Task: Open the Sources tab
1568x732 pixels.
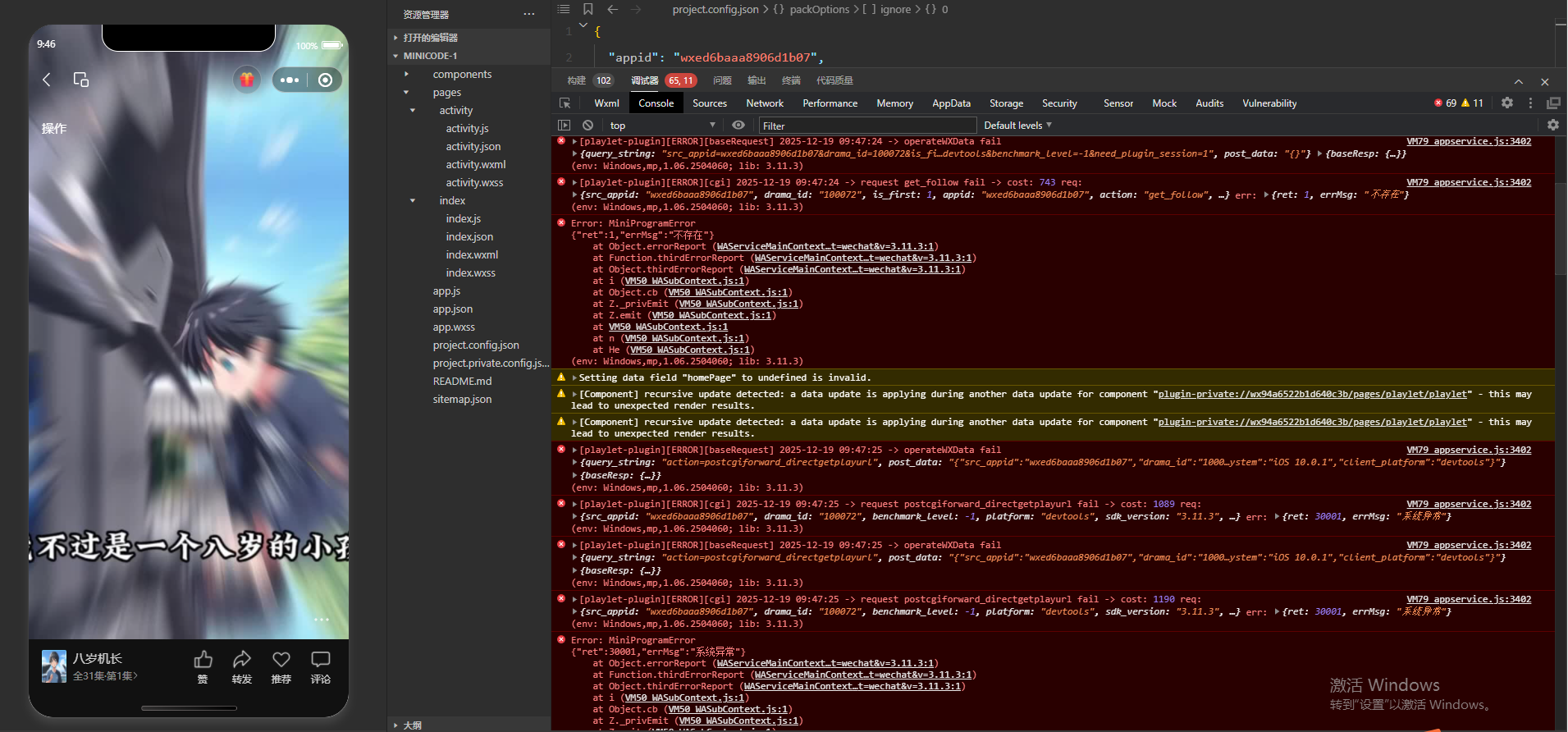Action: 710,103
